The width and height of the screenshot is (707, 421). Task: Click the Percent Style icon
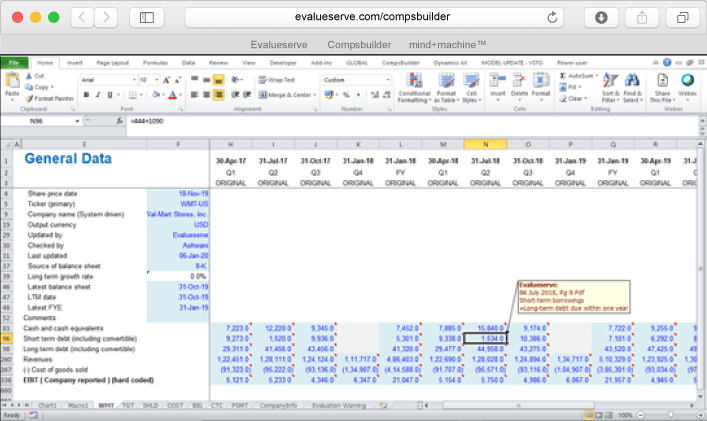(346, 95)
